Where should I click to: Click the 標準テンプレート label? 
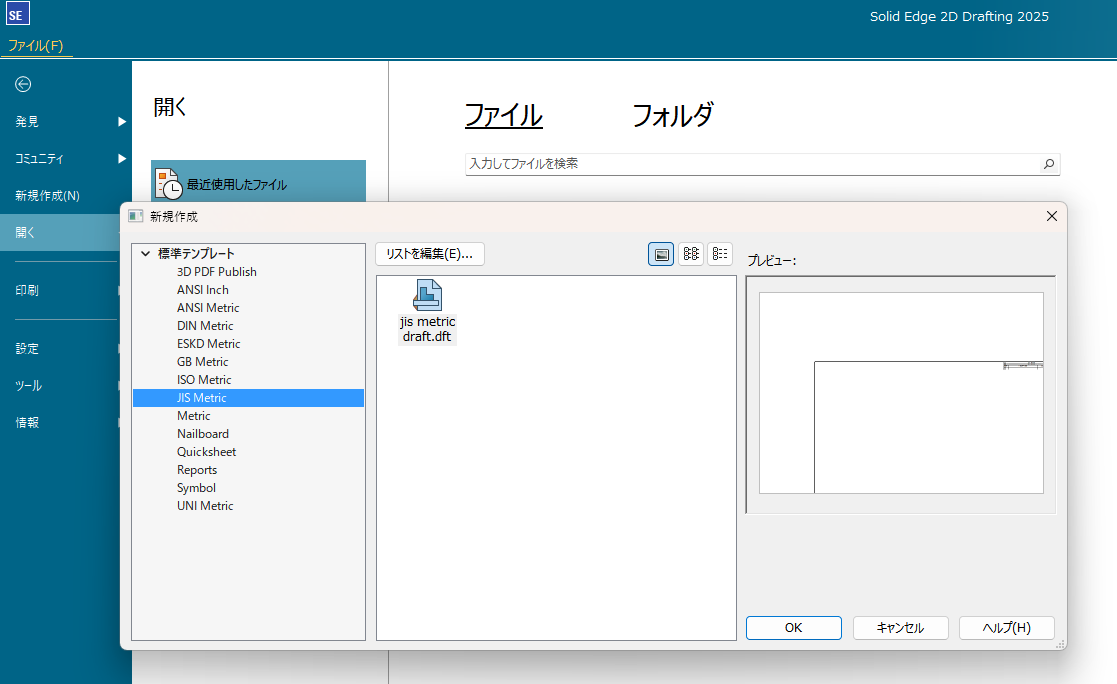[x=196, y=253]
